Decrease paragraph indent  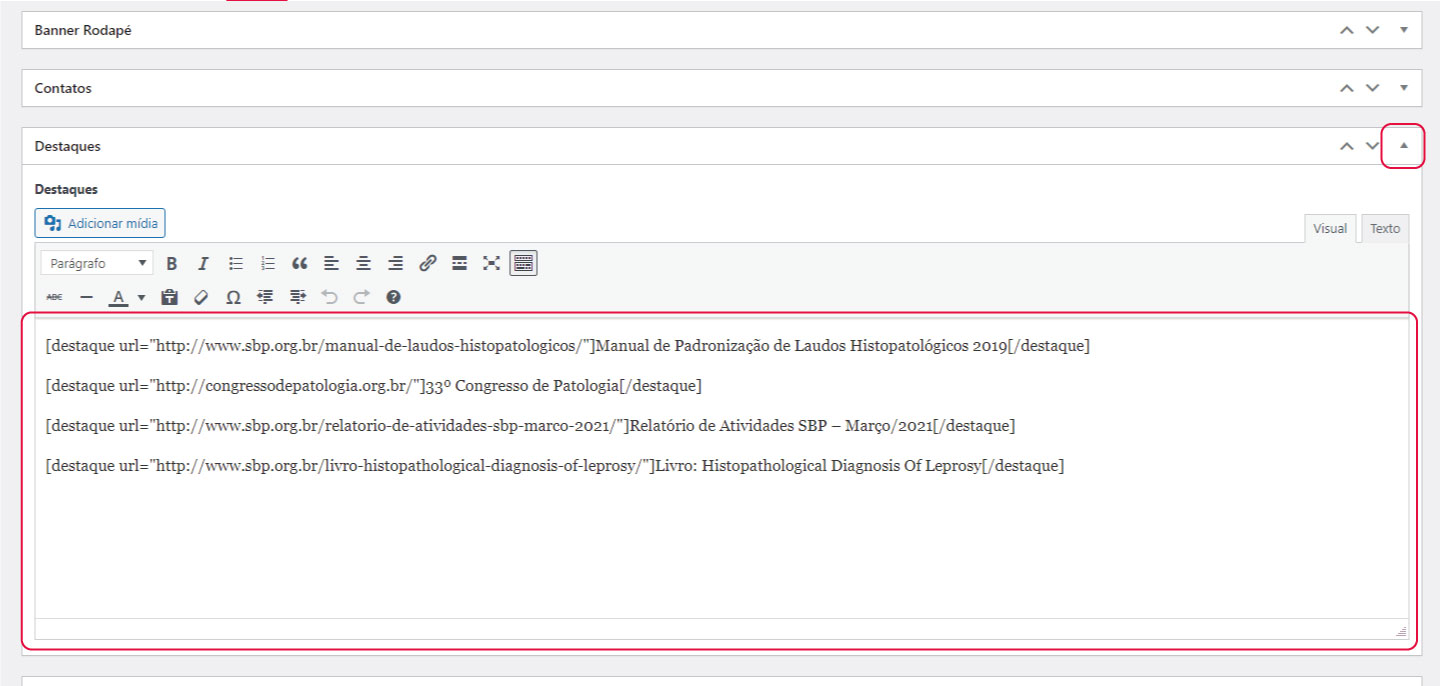click(265, 297)
